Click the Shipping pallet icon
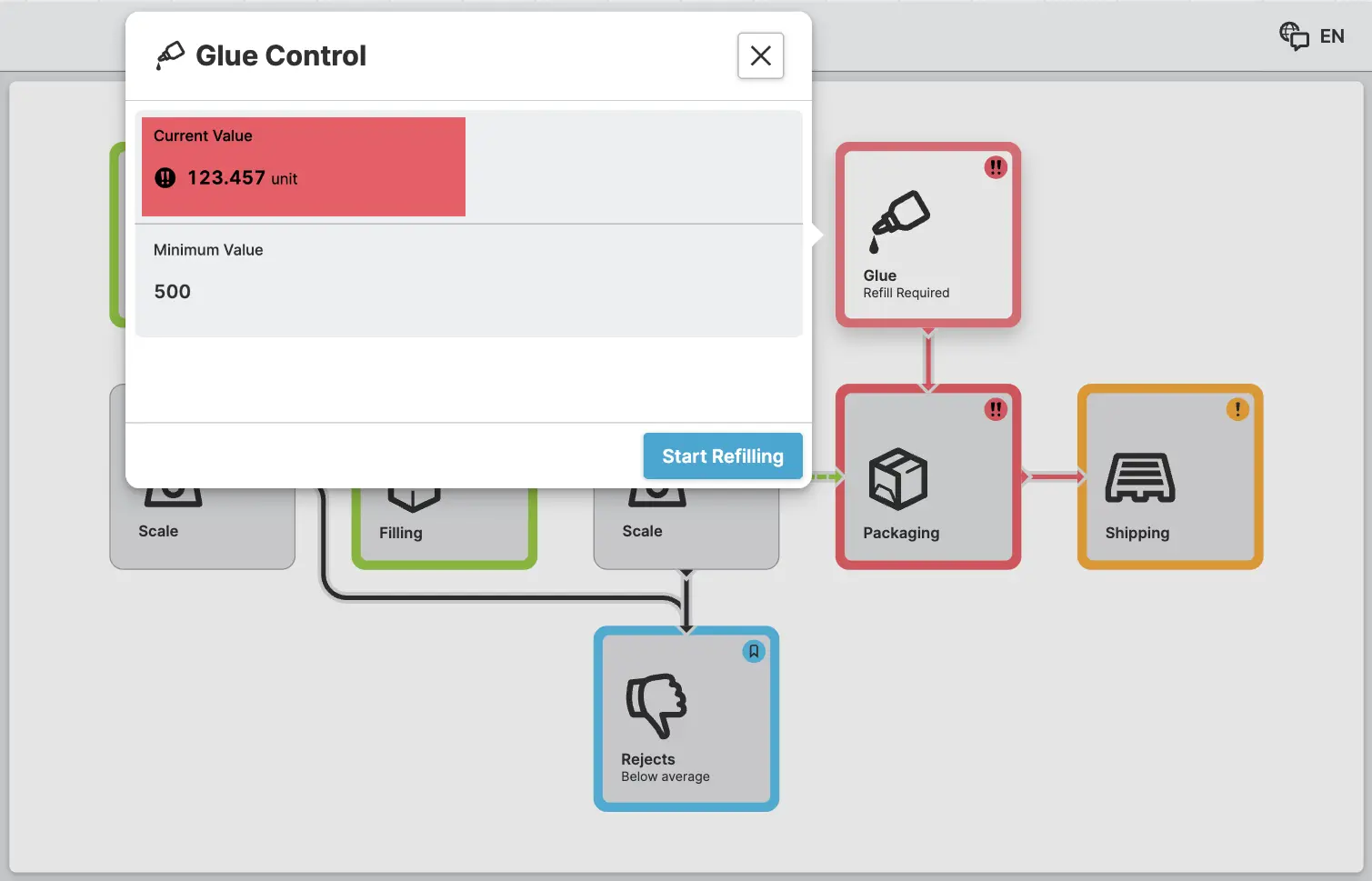Viewport: 1372px width, 881px height. pyautogui.click(x=1139, y=478)
